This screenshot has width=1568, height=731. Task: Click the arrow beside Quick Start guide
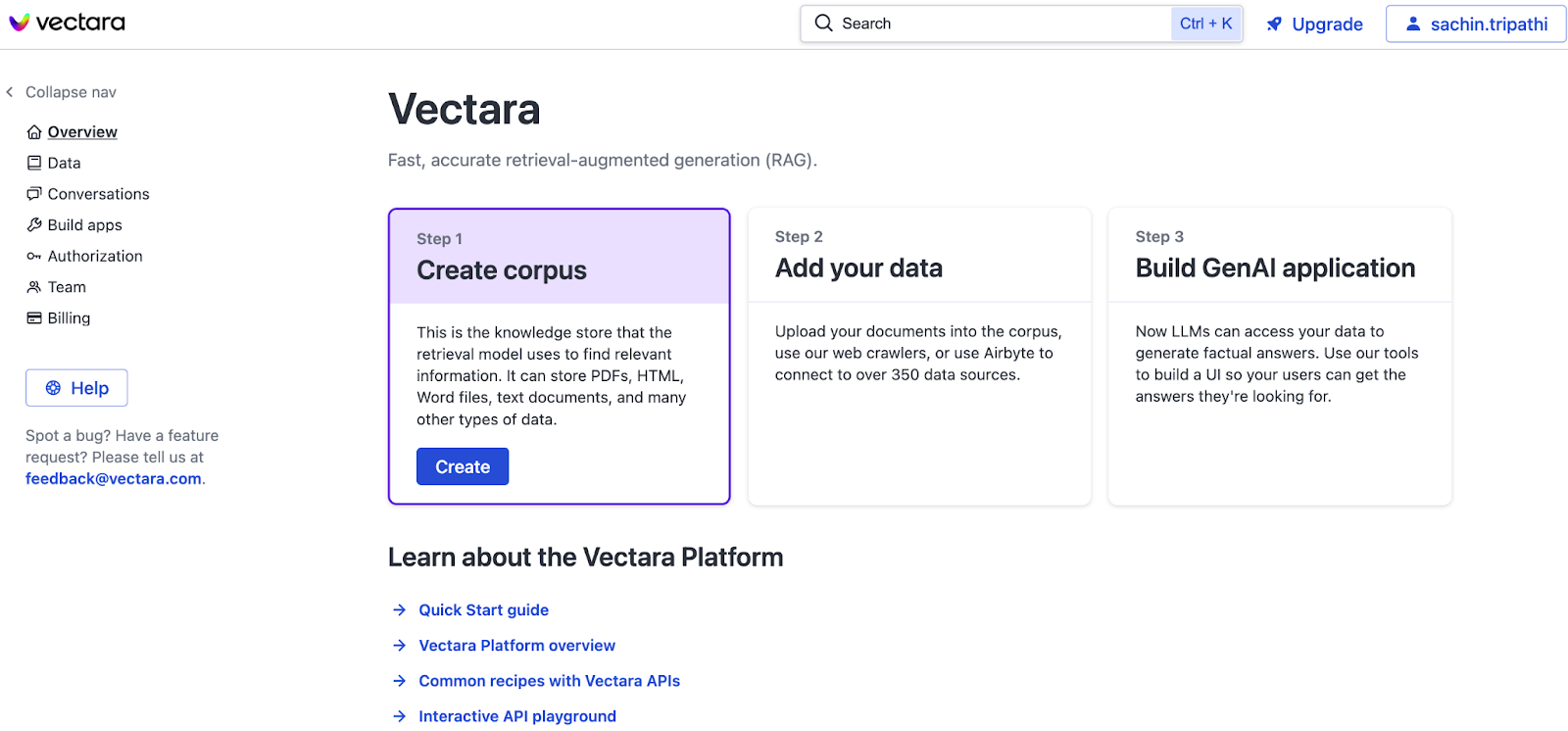[x=400, y=609]
